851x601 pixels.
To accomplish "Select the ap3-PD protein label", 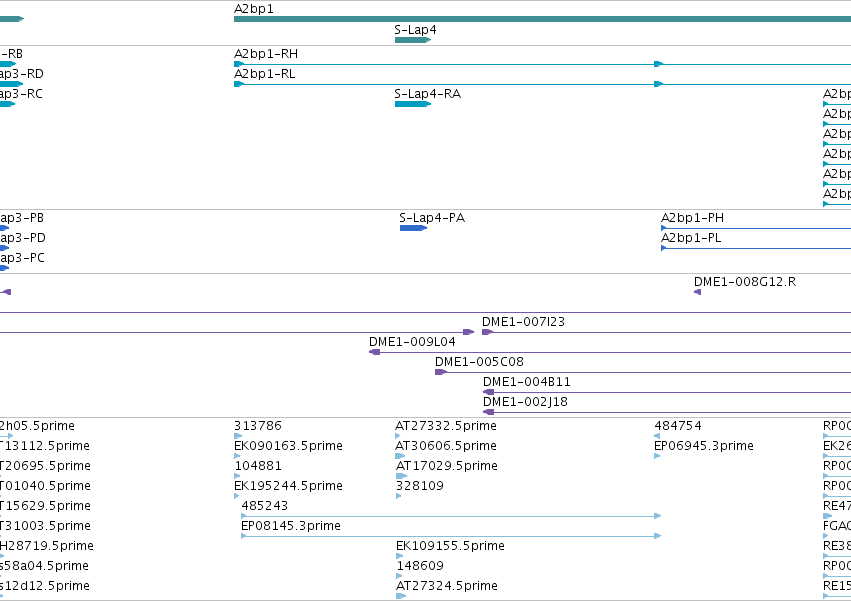I will [x=23, y=238].
